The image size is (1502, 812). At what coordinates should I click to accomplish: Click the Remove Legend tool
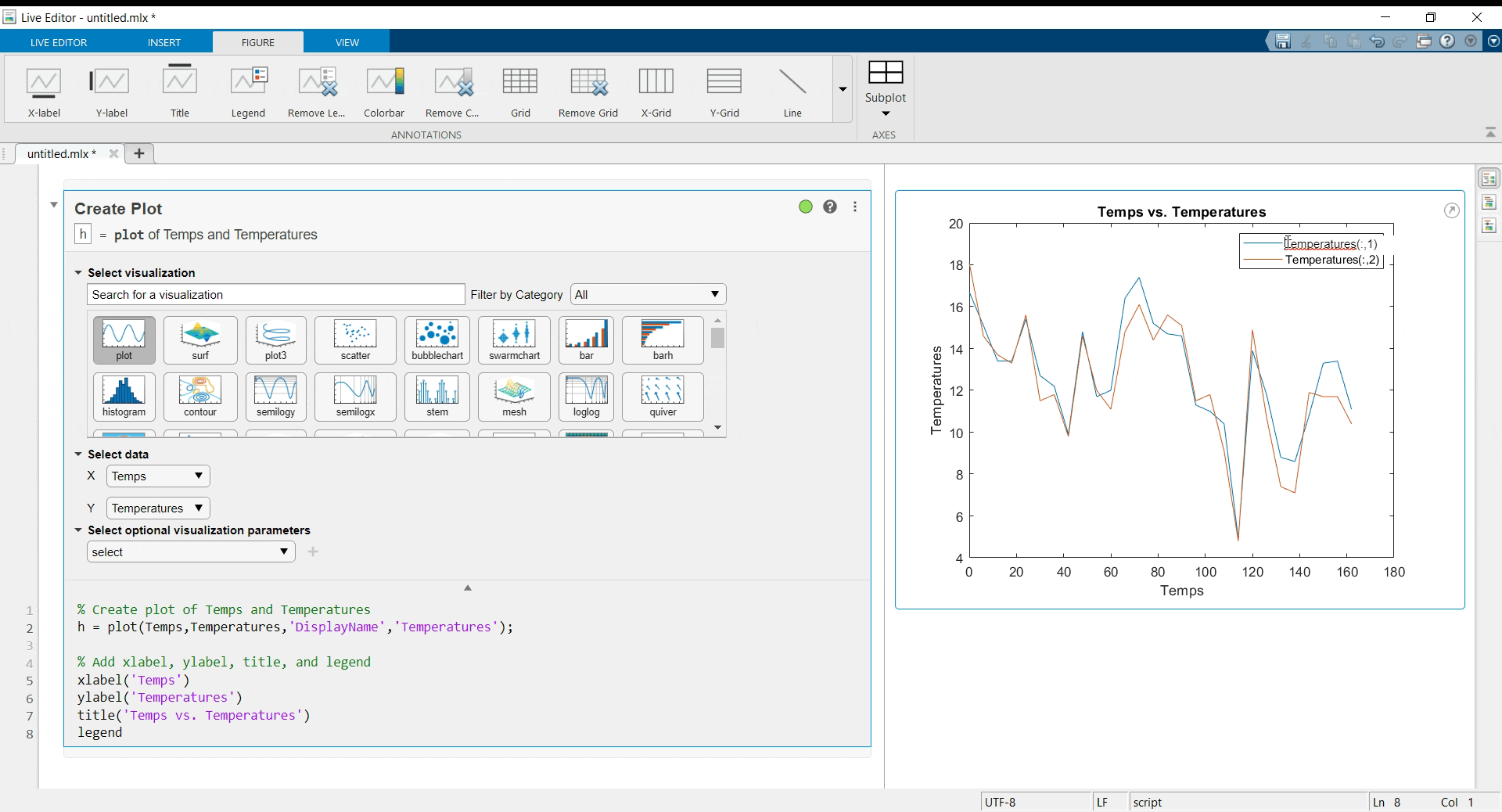tap(316, 92)
